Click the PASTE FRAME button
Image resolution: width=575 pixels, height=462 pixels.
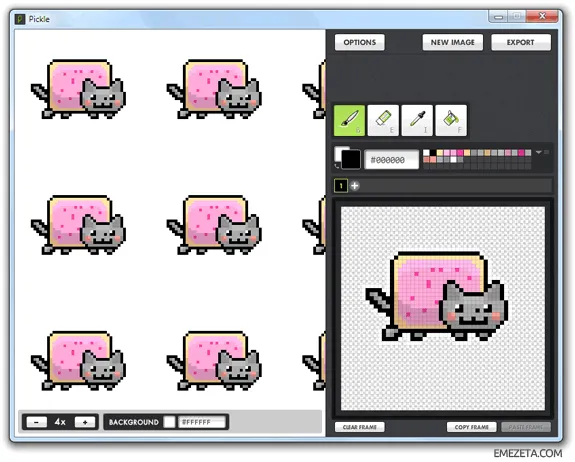[526, 427]
